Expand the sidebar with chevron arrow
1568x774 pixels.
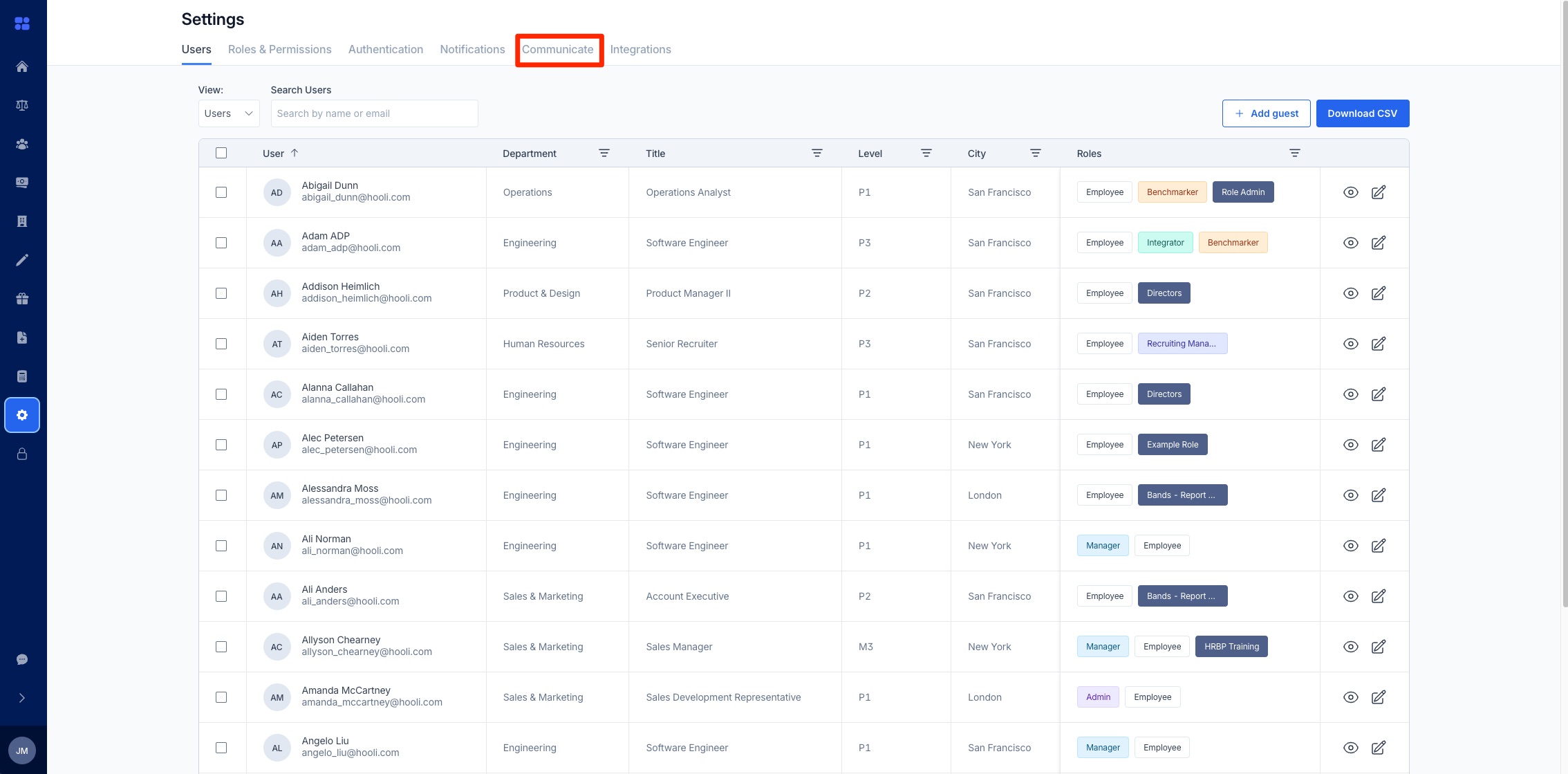[x=22, y=698]
